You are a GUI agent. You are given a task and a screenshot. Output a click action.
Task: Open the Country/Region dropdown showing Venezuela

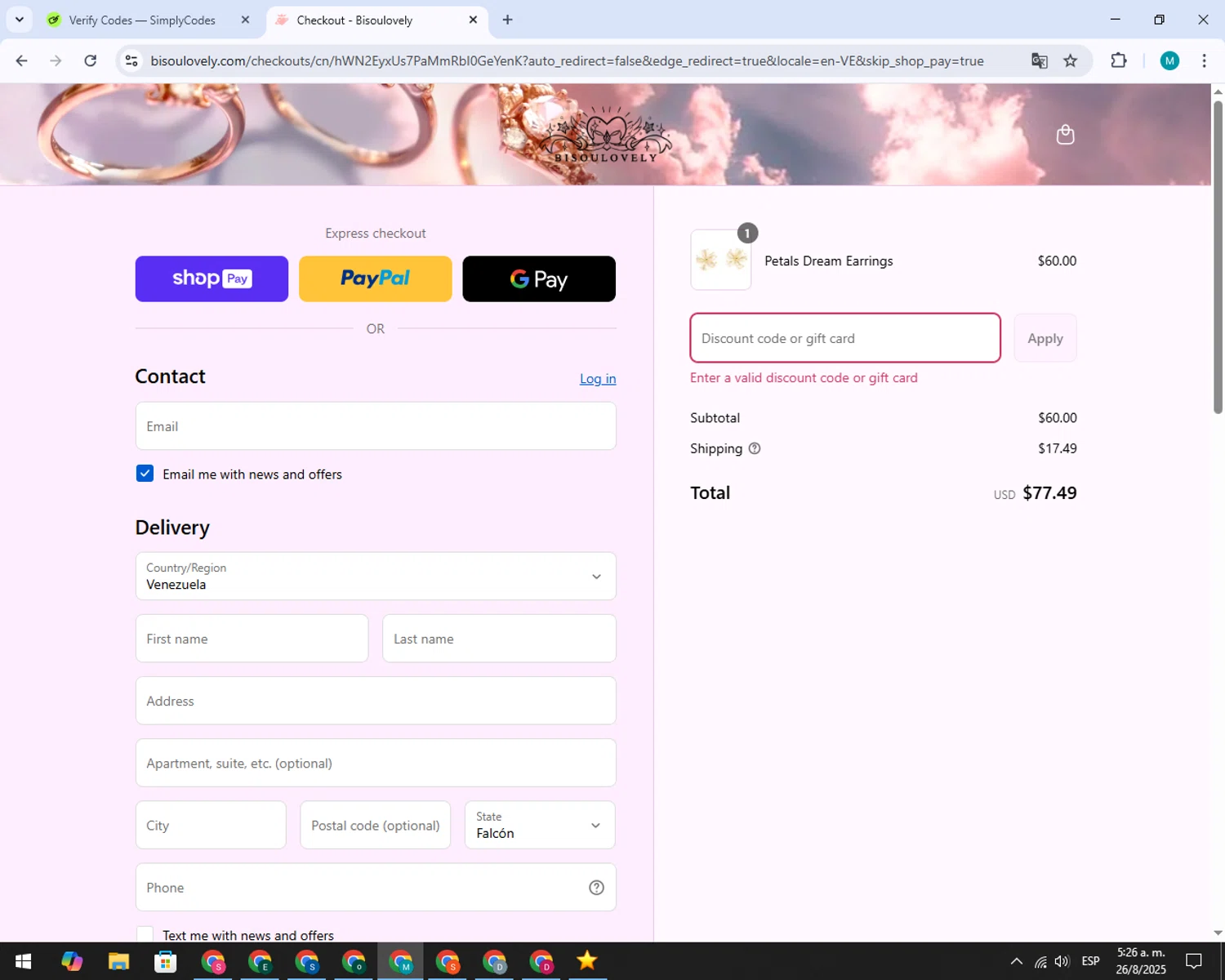point(376,577)
